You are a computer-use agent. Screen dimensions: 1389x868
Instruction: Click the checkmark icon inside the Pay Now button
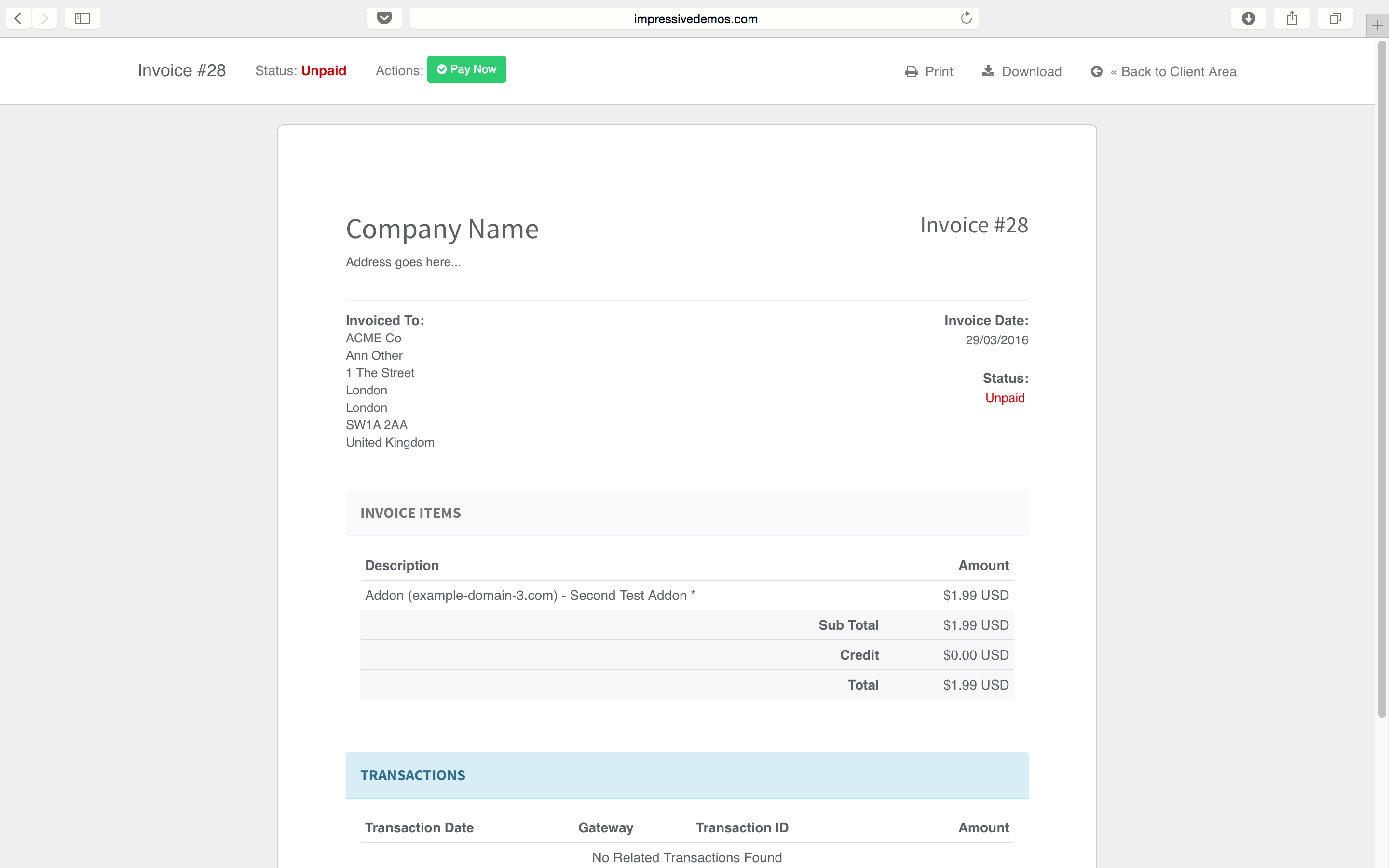click(442, 69)
